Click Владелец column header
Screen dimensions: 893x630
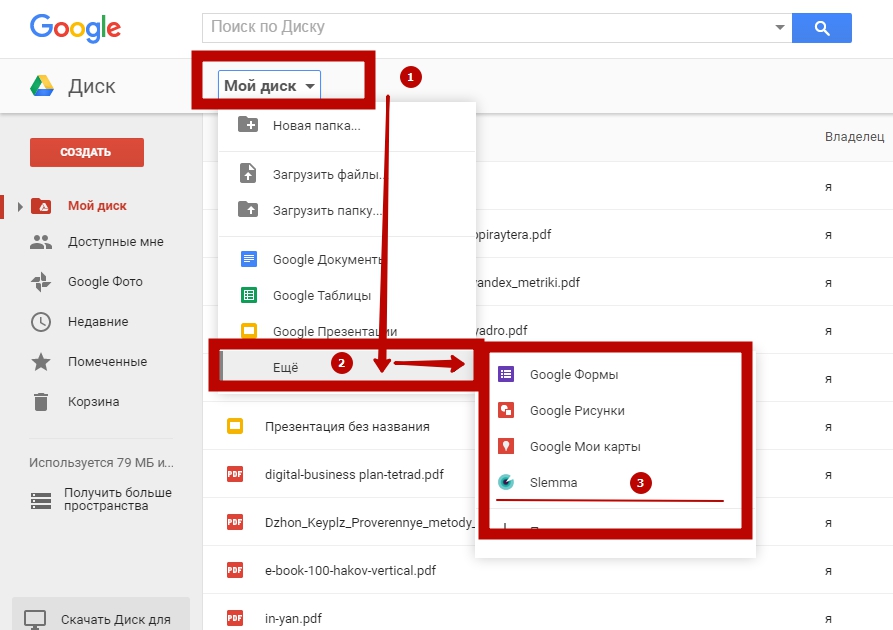(x=854, y=137)
